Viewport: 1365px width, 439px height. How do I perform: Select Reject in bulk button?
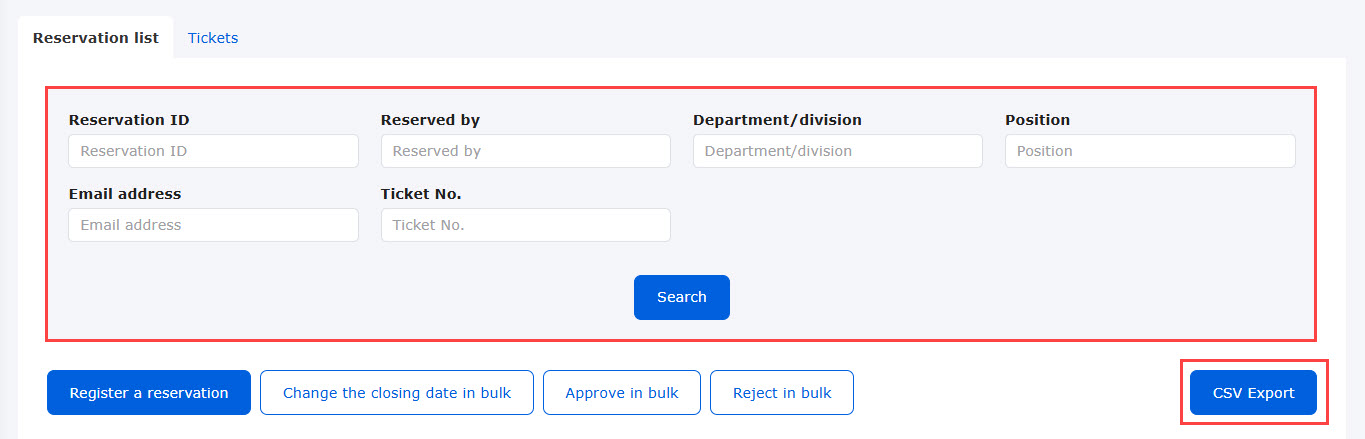782,393
